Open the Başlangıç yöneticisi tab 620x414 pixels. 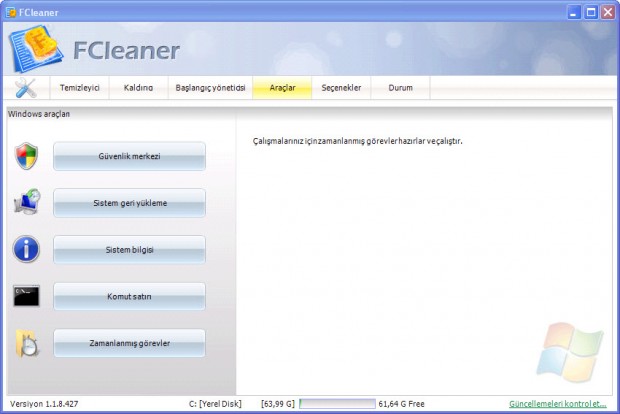[210, 88]
